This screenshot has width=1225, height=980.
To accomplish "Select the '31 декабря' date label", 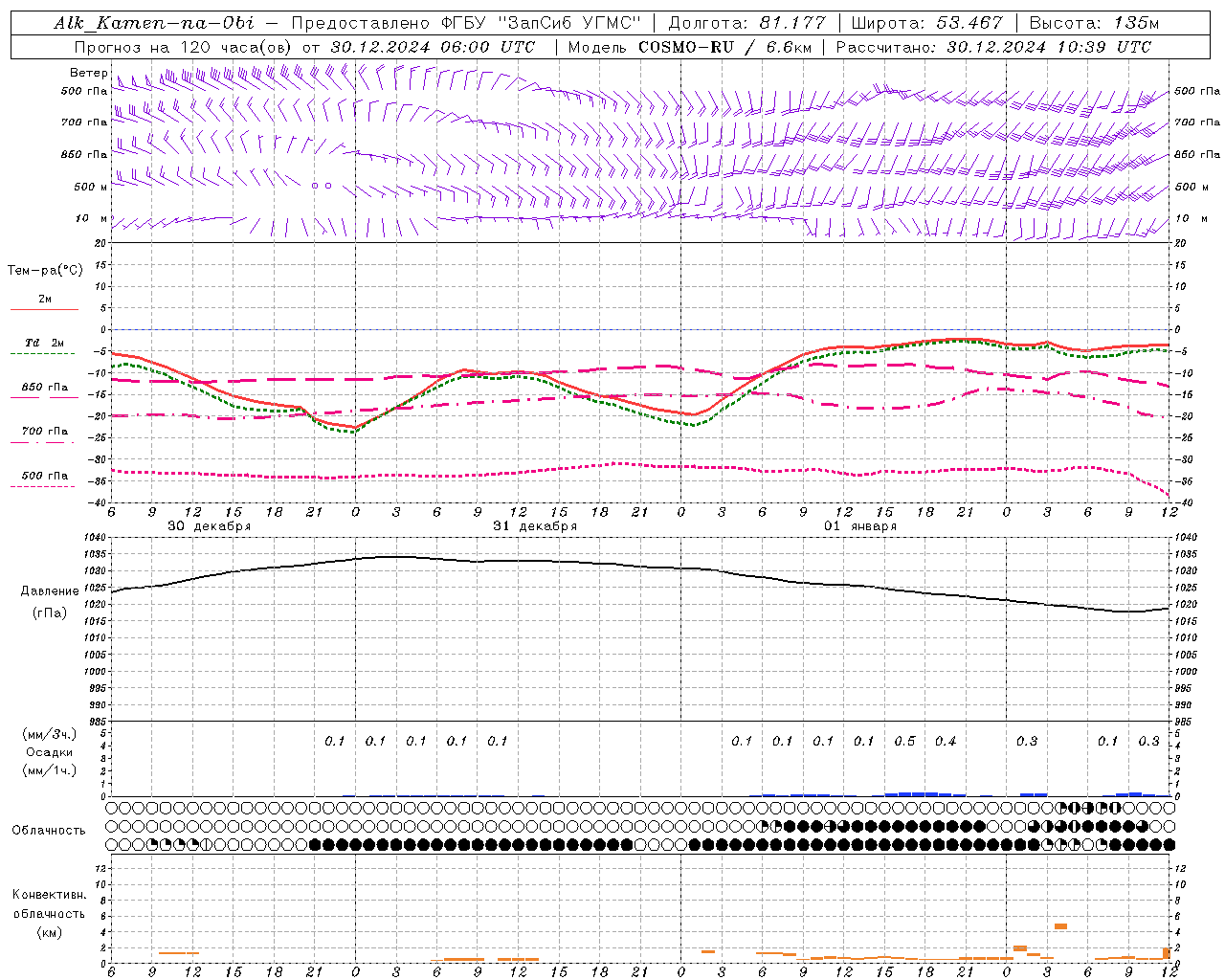I will (535, 526).
